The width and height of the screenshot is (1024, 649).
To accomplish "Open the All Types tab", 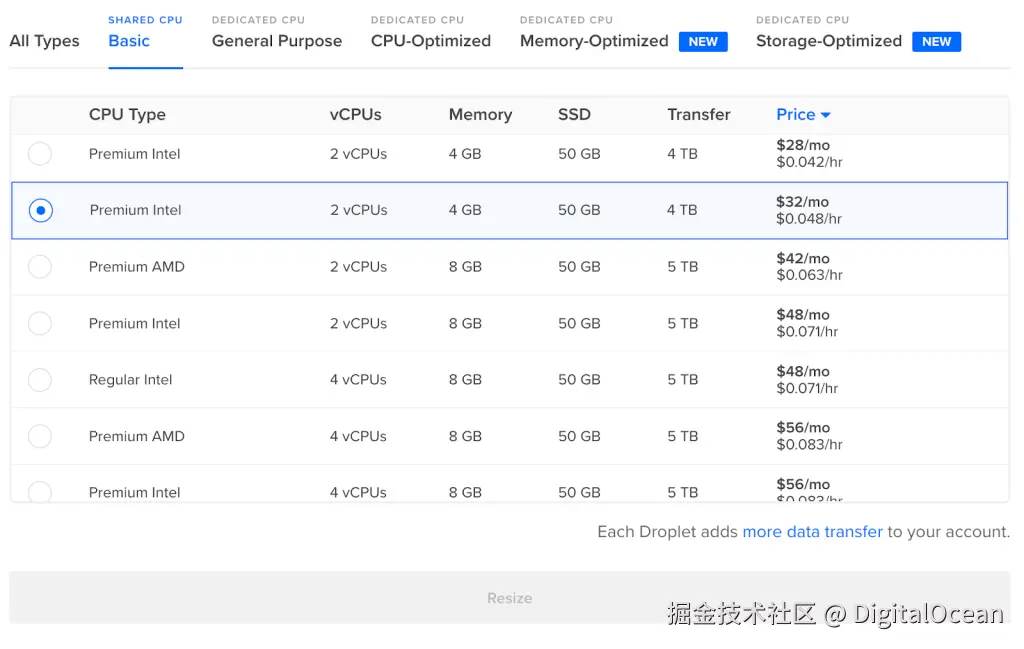I will [x=44, y=41].
